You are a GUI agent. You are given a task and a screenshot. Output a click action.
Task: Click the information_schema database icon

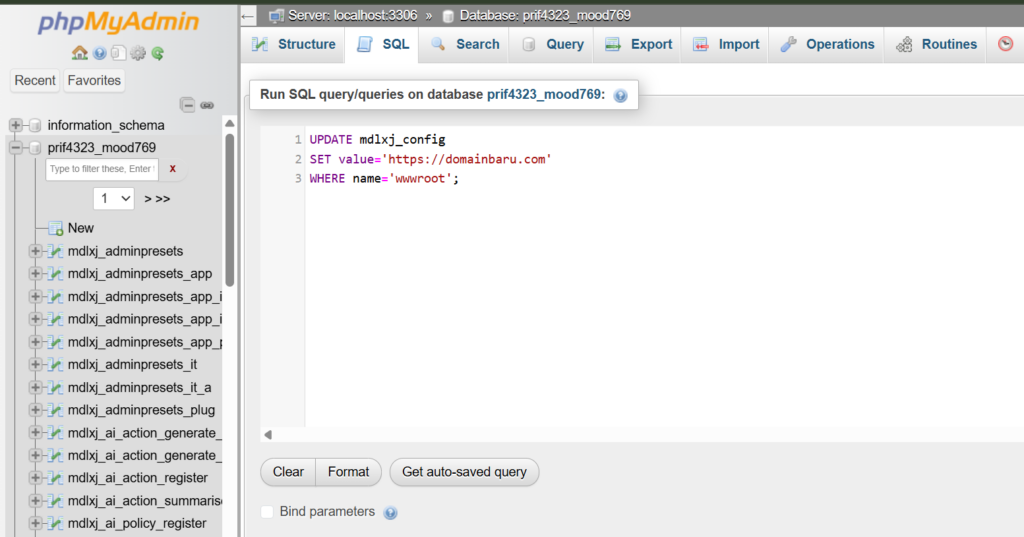pos(35,125)
